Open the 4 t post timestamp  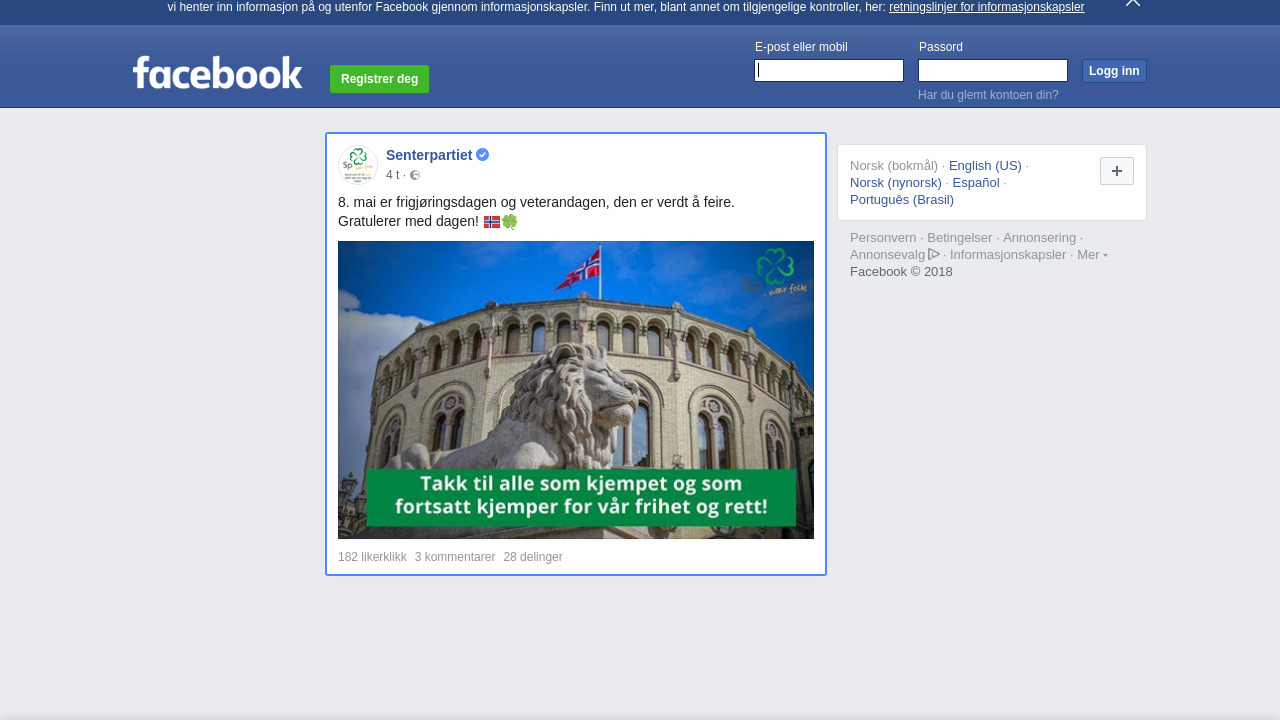coord(392,175)
